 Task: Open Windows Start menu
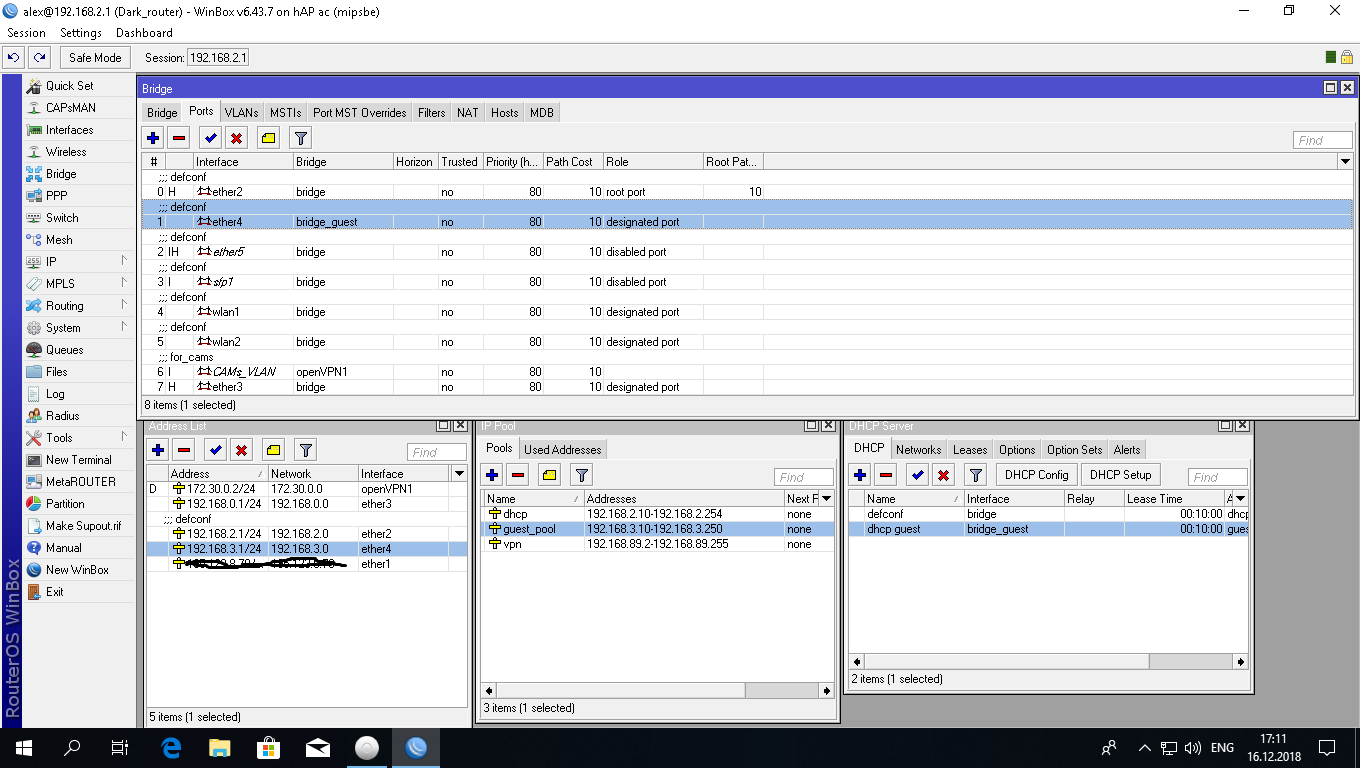click(x=22, y=747)
